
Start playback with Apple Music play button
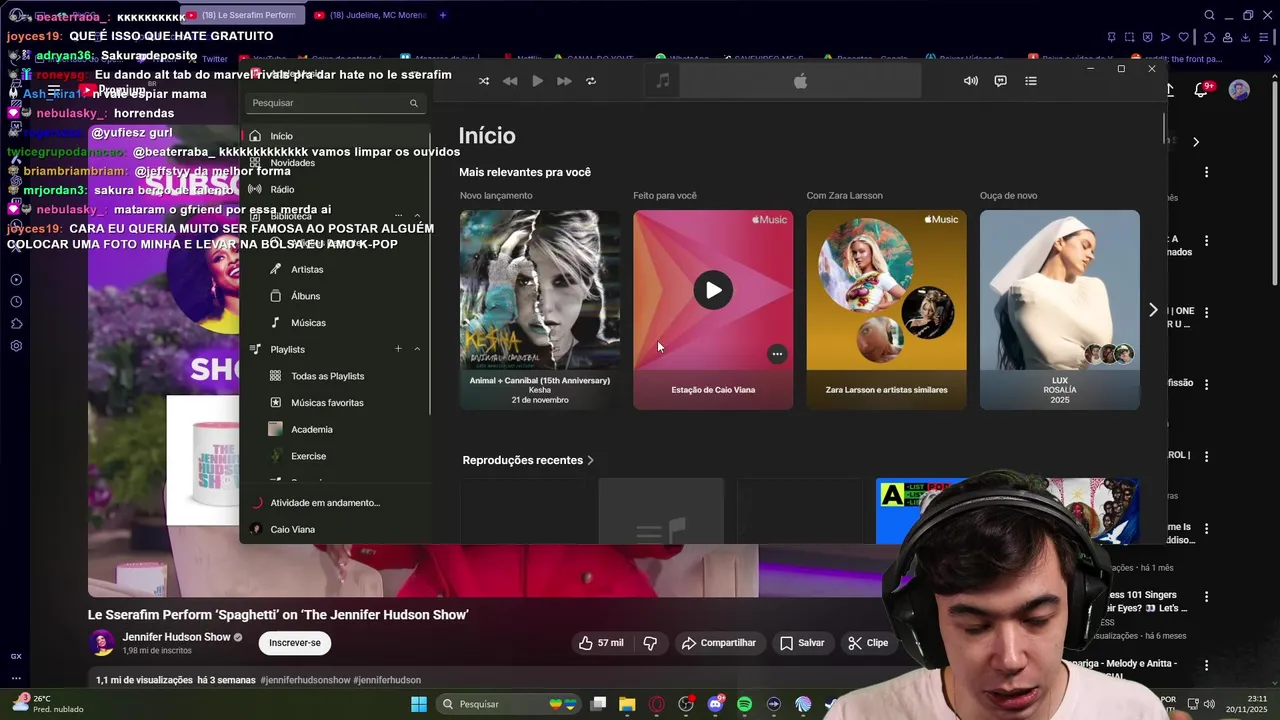point(537,81)
